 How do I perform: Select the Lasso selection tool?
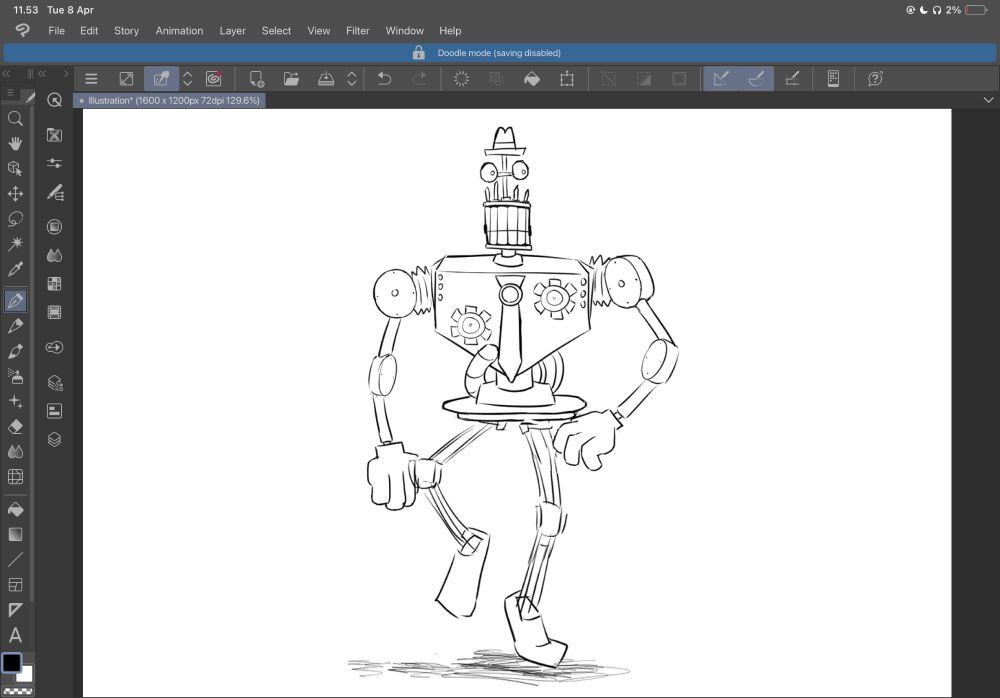point(15,219)
